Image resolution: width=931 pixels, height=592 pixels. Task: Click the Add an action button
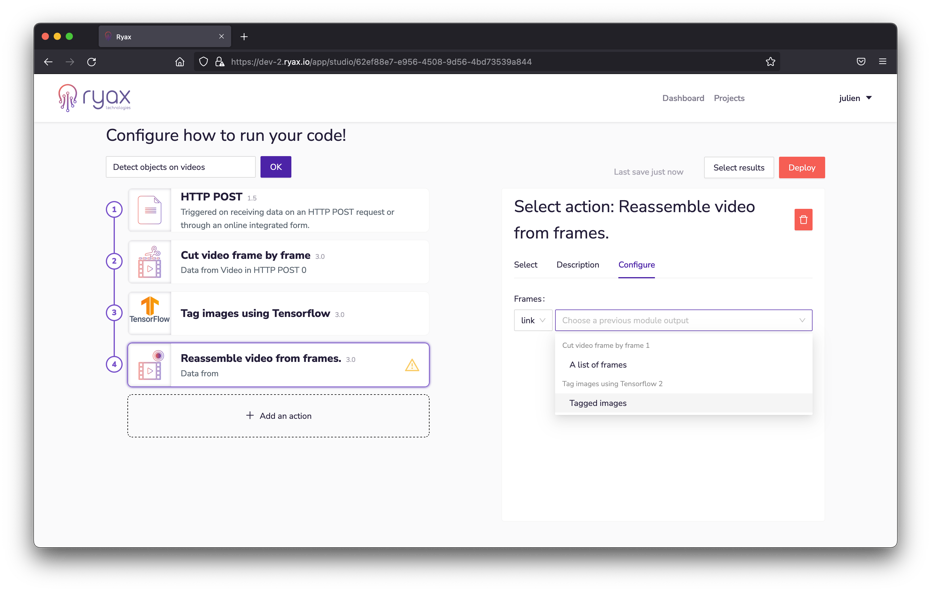[x=278, y=416]
